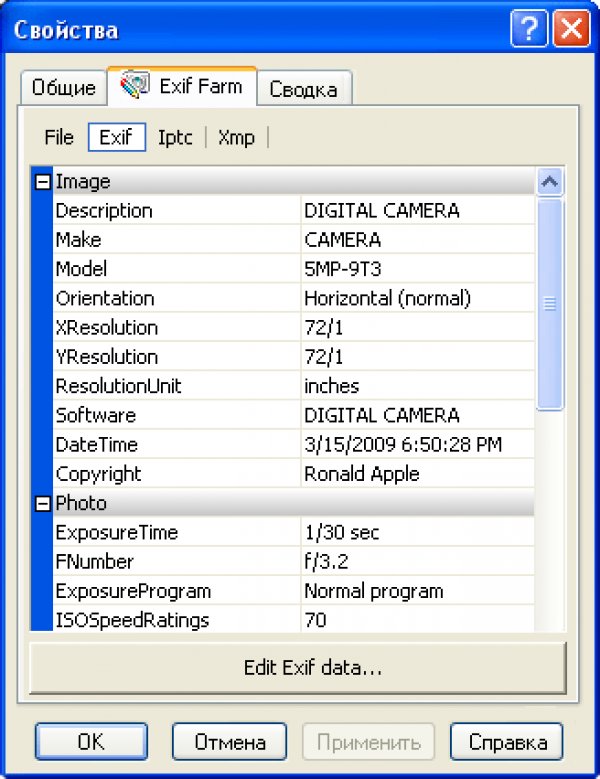Open the File sub-tab
Viewport: 600px width, 779px height.
pos(59,138)
